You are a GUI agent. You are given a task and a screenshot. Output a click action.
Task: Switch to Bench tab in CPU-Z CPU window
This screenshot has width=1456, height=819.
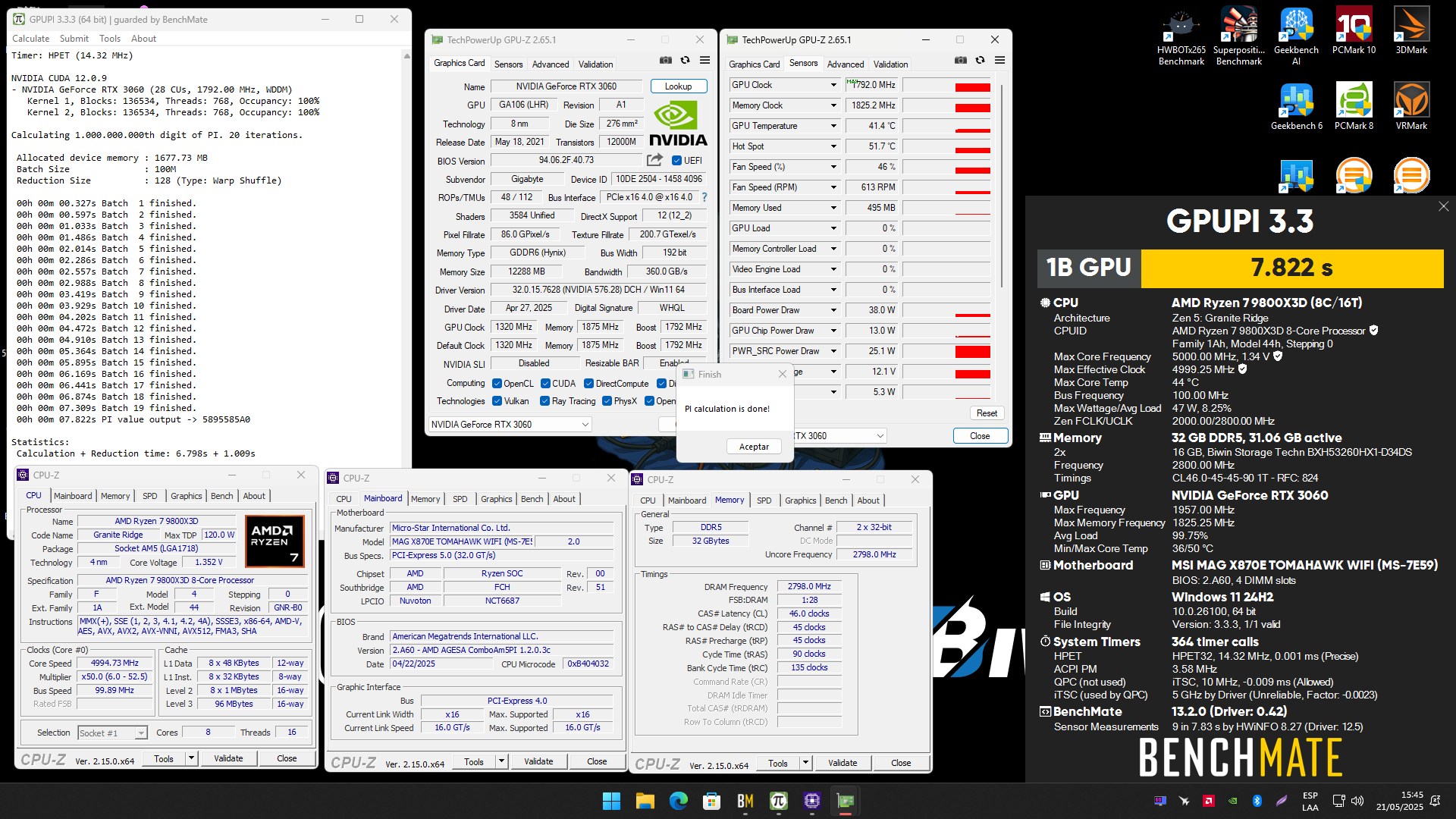click(x=222, y=496)
